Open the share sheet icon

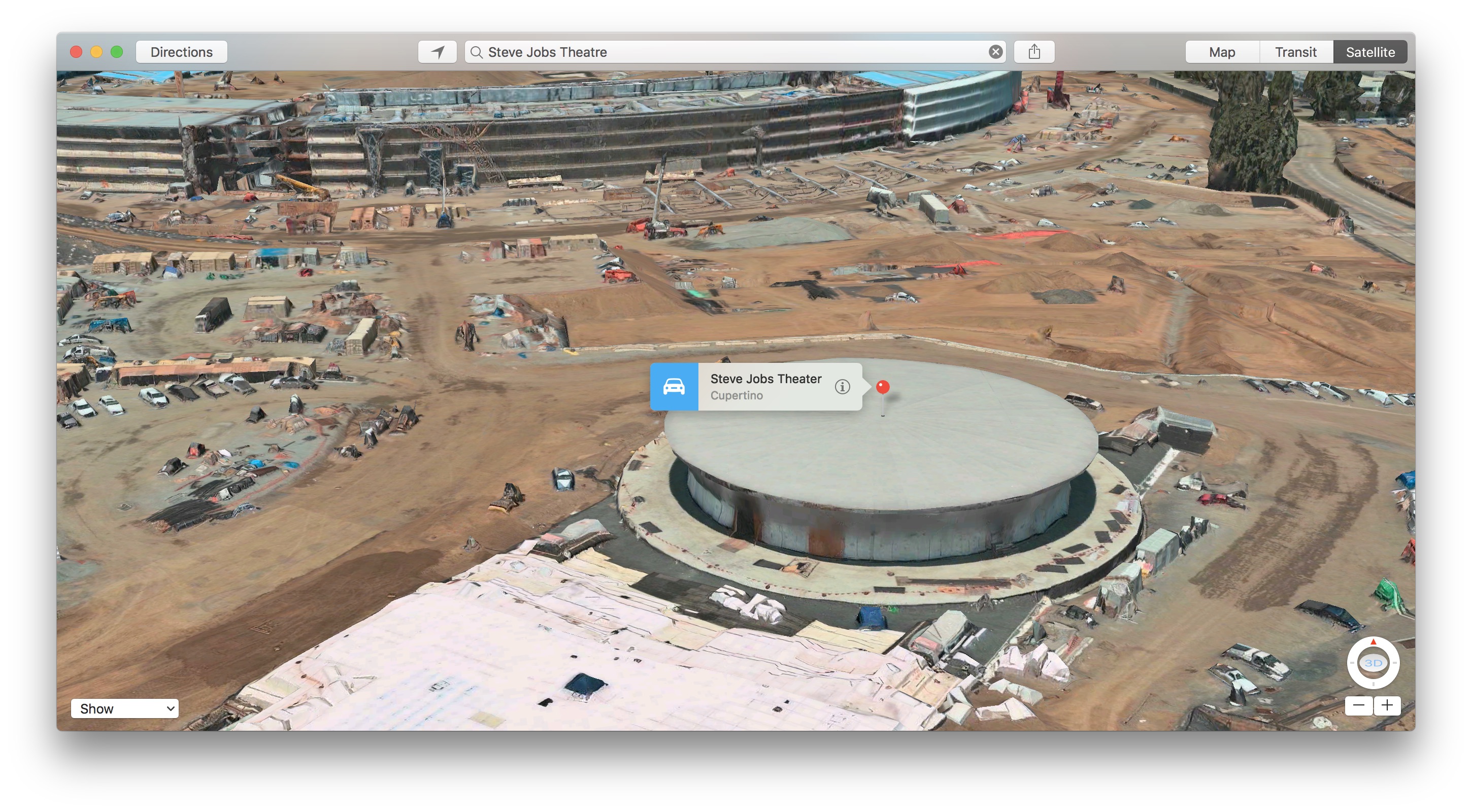coord(1034,51)
